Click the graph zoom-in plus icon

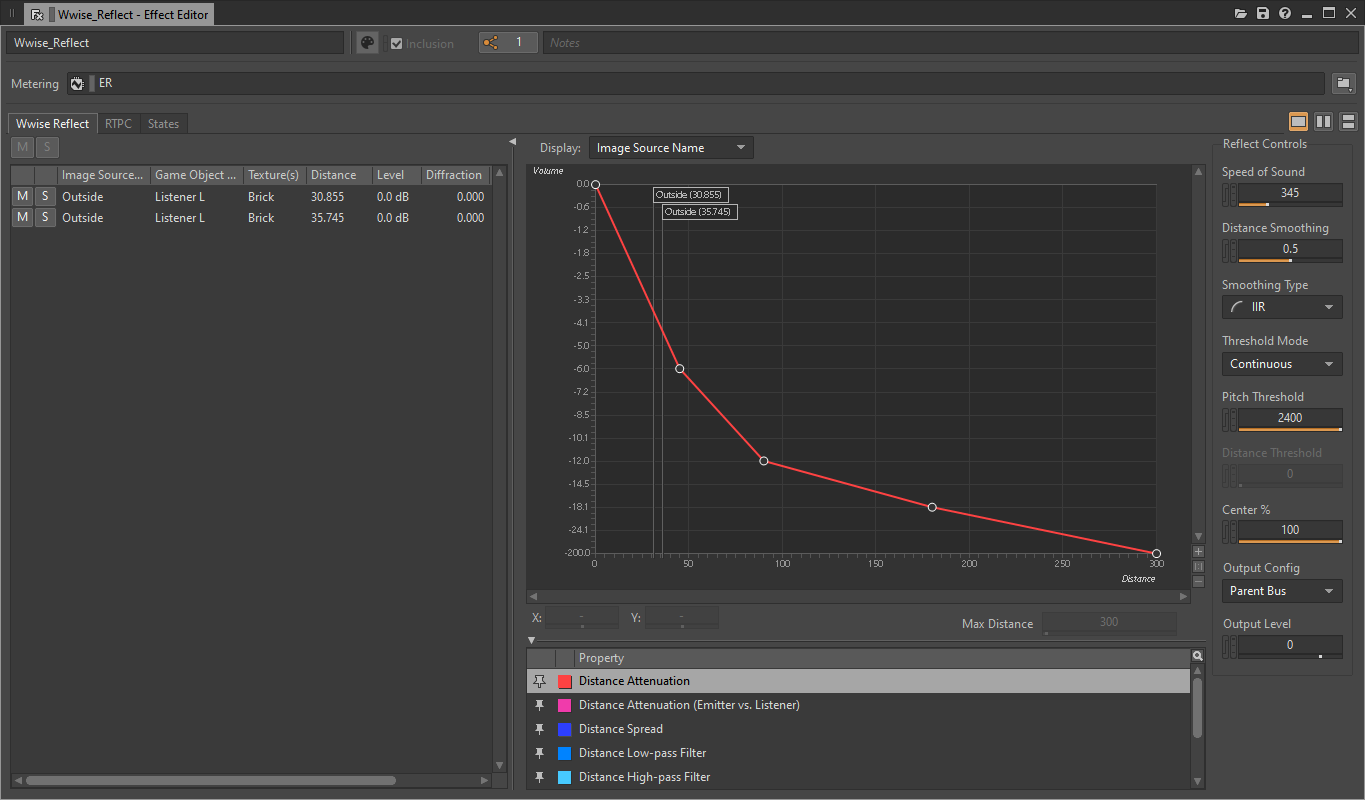pyautogui.click(x=1198, y=552)
